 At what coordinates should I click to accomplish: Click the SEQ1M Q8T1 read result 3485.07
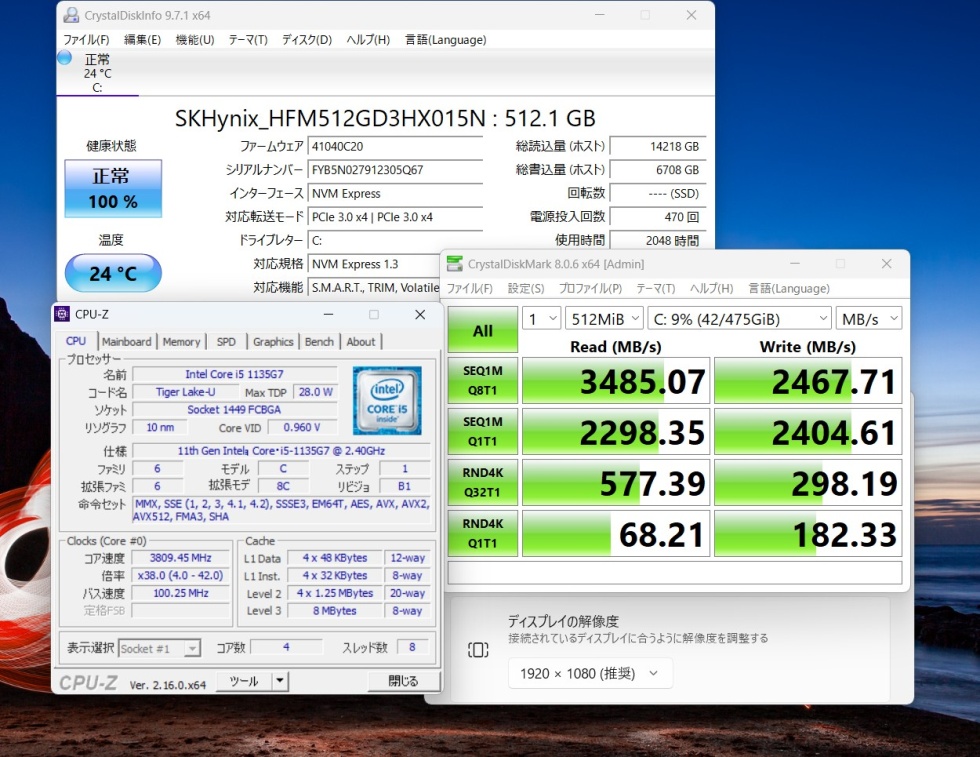tap(616, 380)
